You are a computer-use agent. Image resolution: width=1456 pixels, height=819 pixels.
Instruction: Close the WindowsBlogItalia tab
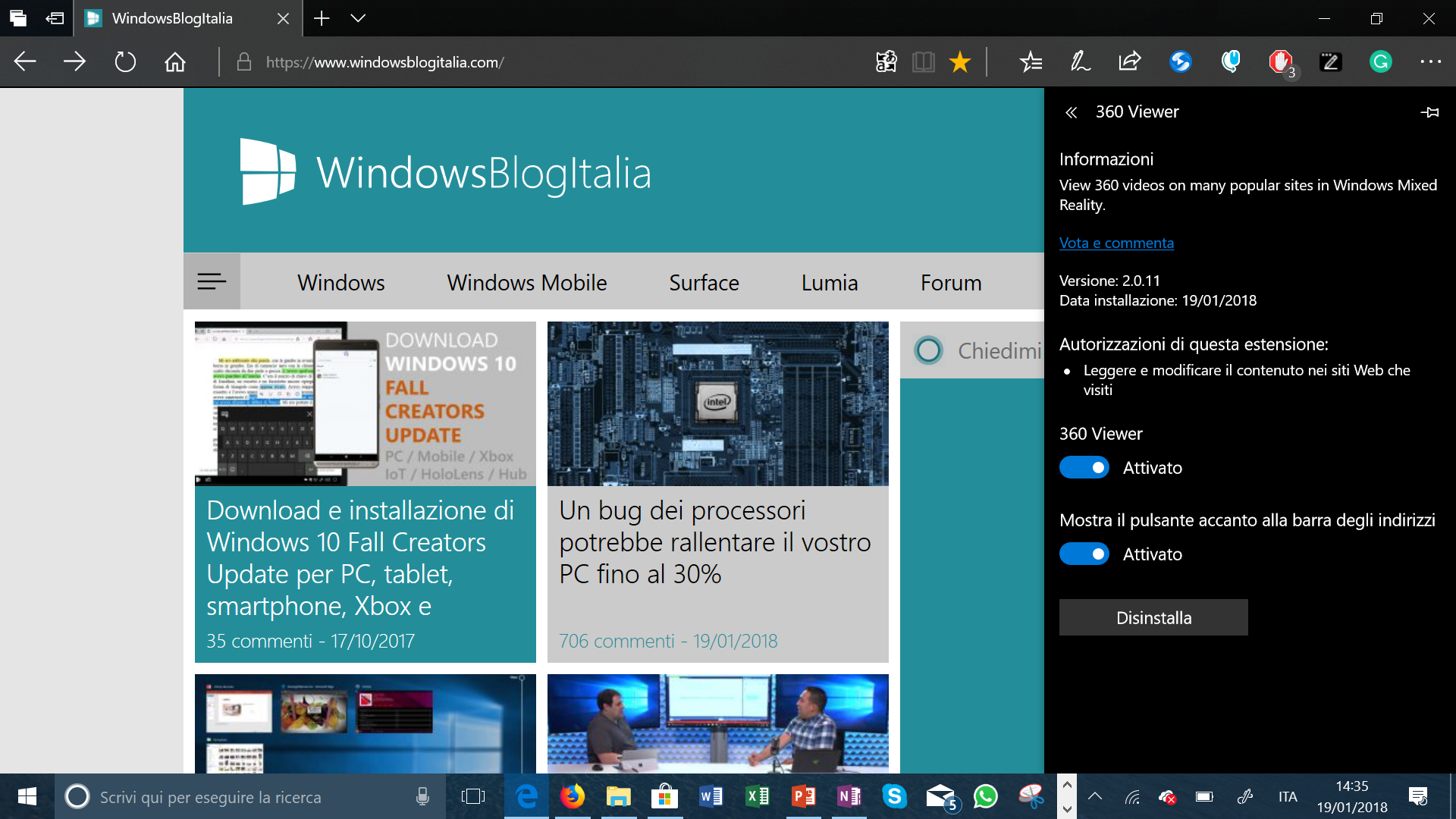pyautogui.click(x=283, y=18)
